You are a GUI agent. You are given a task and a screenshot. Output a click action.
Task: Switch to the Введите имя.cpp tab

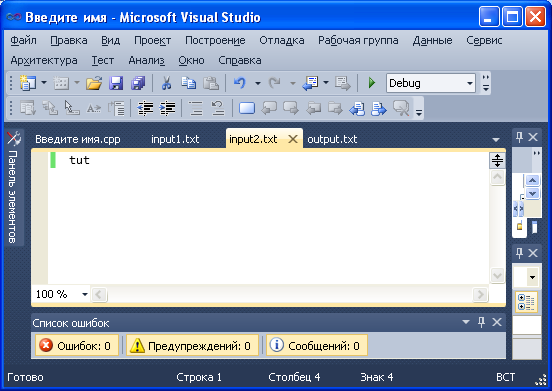[78, 139]
